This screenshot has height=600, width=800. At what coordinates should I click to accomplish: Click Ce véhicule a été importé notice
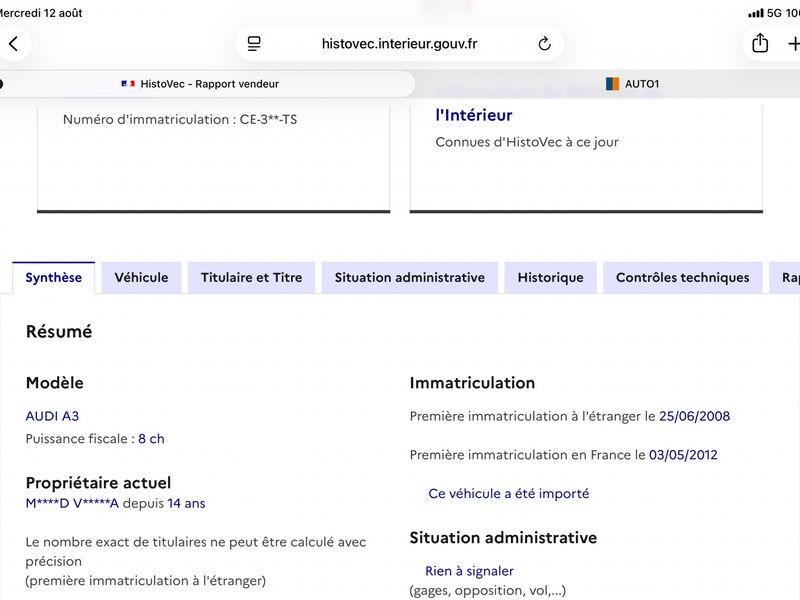509,494
